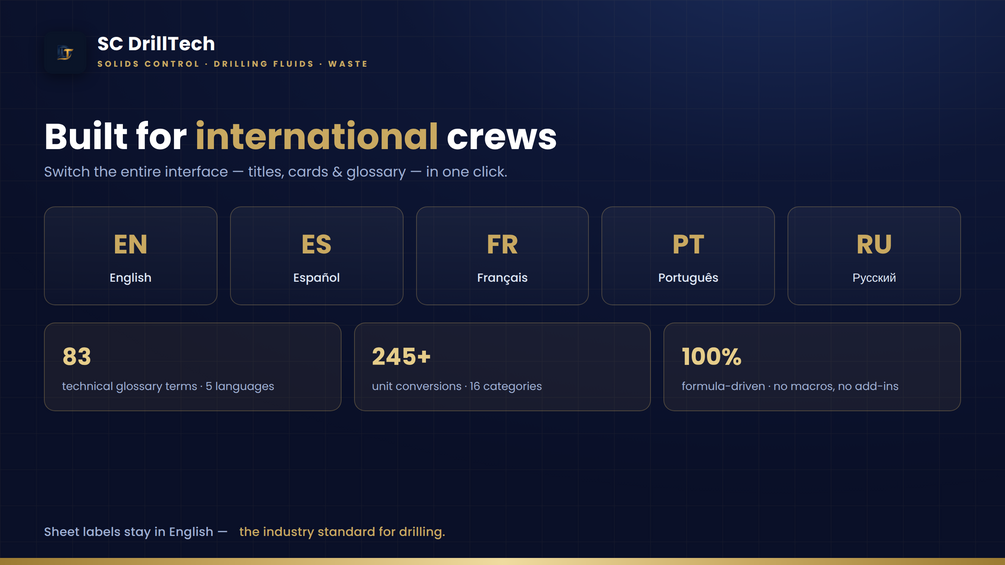Click the large RU code letters

[x=874, y=244]
